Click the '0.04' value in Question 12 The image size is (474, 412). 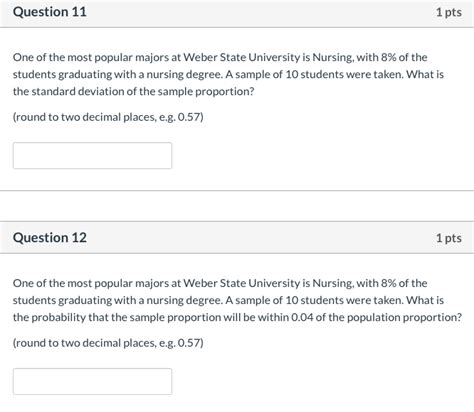(302, 317)
